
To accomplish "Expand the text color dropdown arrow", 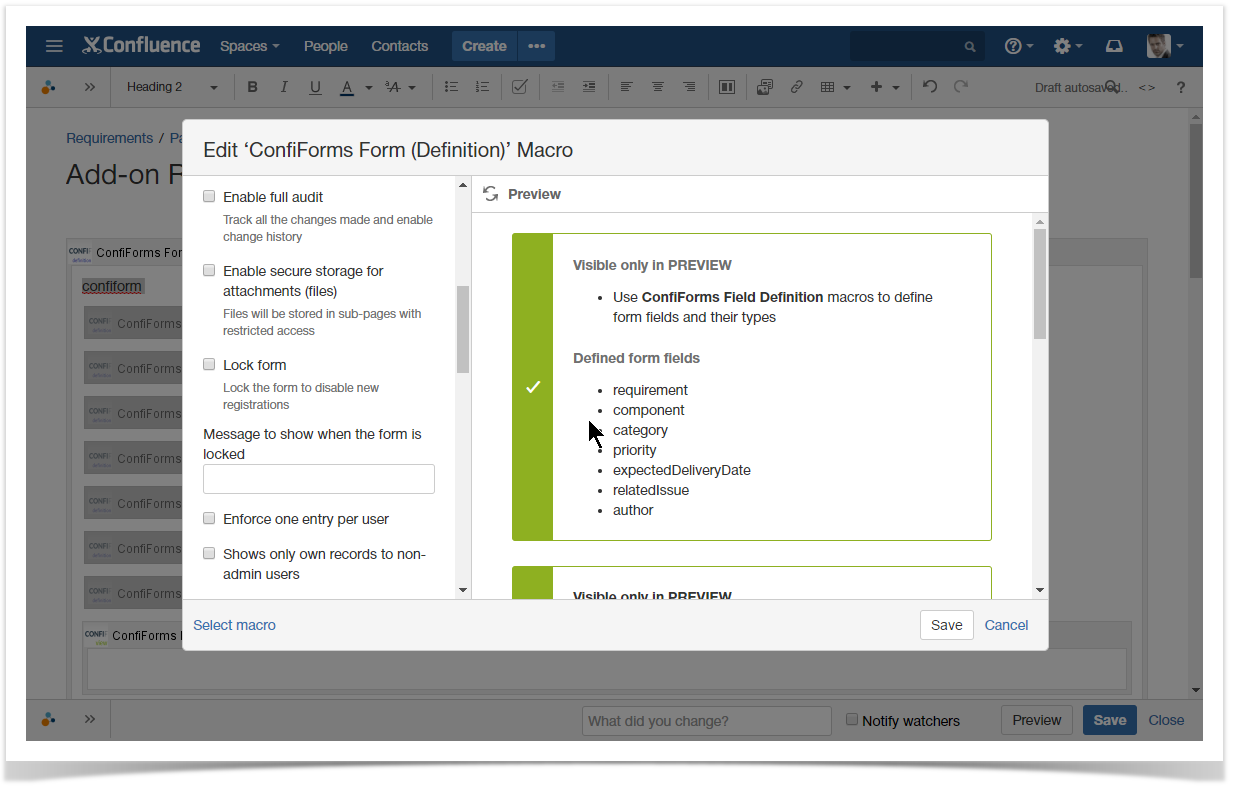I will click(x=368, y=87).
